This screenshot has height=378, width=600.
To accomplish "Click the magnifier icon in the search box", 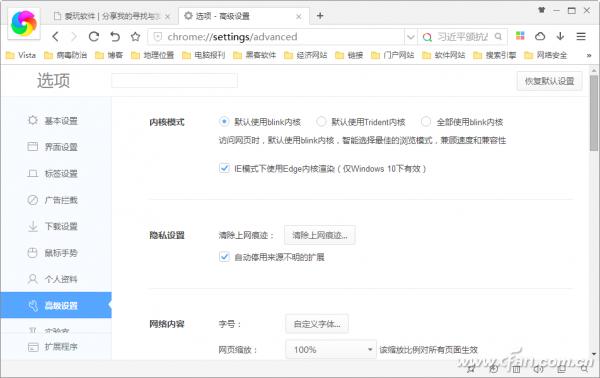I will 498,36.
